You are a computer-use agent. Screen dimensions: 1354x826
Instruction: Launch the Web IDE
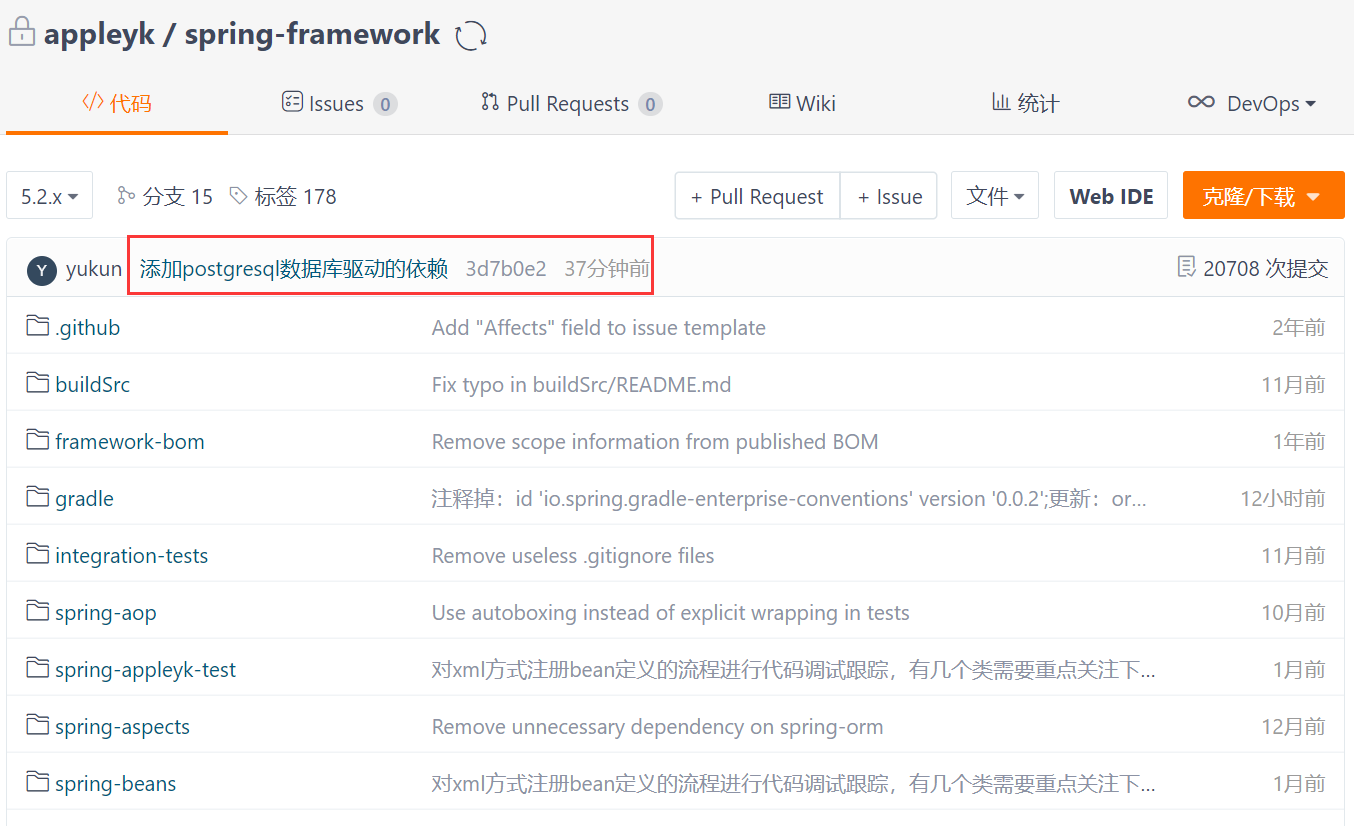tap(1110, 195)
